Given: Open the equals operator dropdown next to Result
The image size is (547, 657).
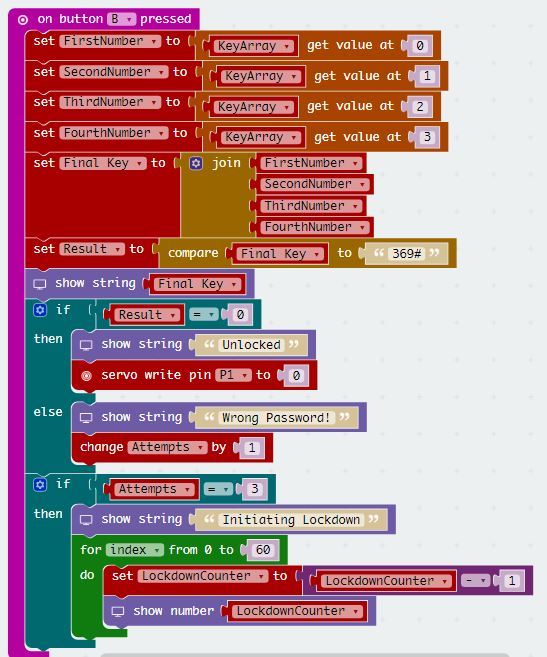Looking at the screenshot, I should coord(204,314).
